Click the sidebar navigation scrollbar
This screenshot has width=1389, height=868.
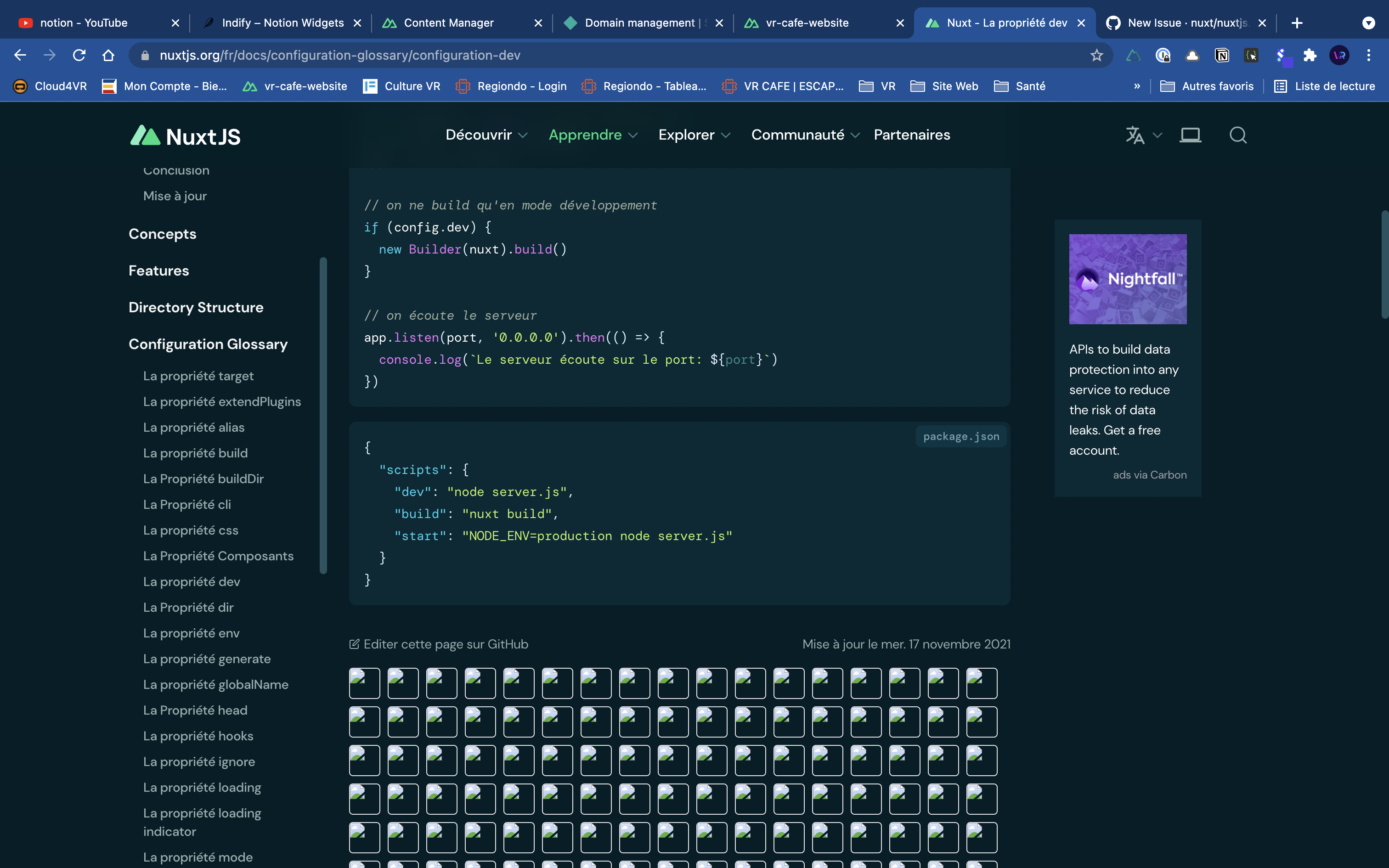[323, 416]
